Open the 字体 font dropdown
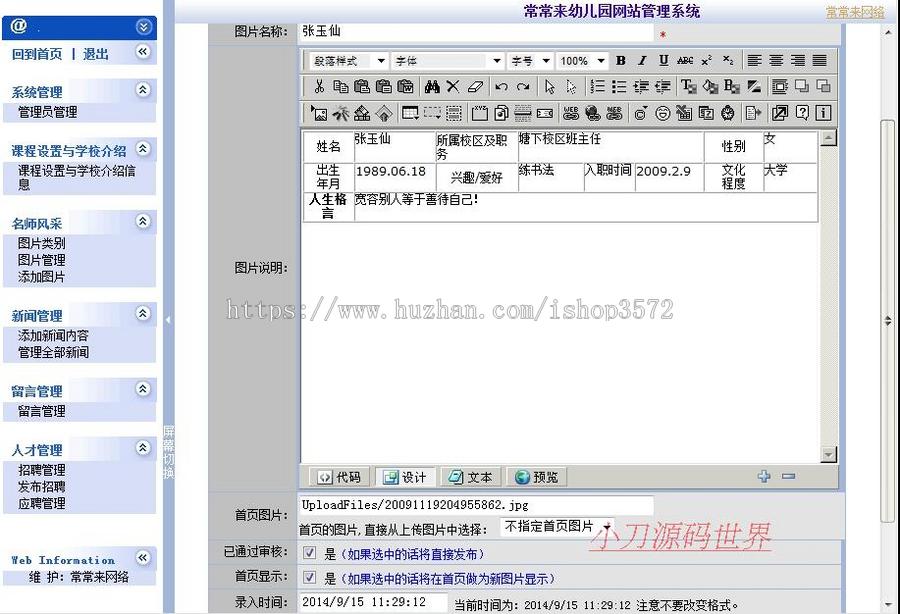 point(498,60)
